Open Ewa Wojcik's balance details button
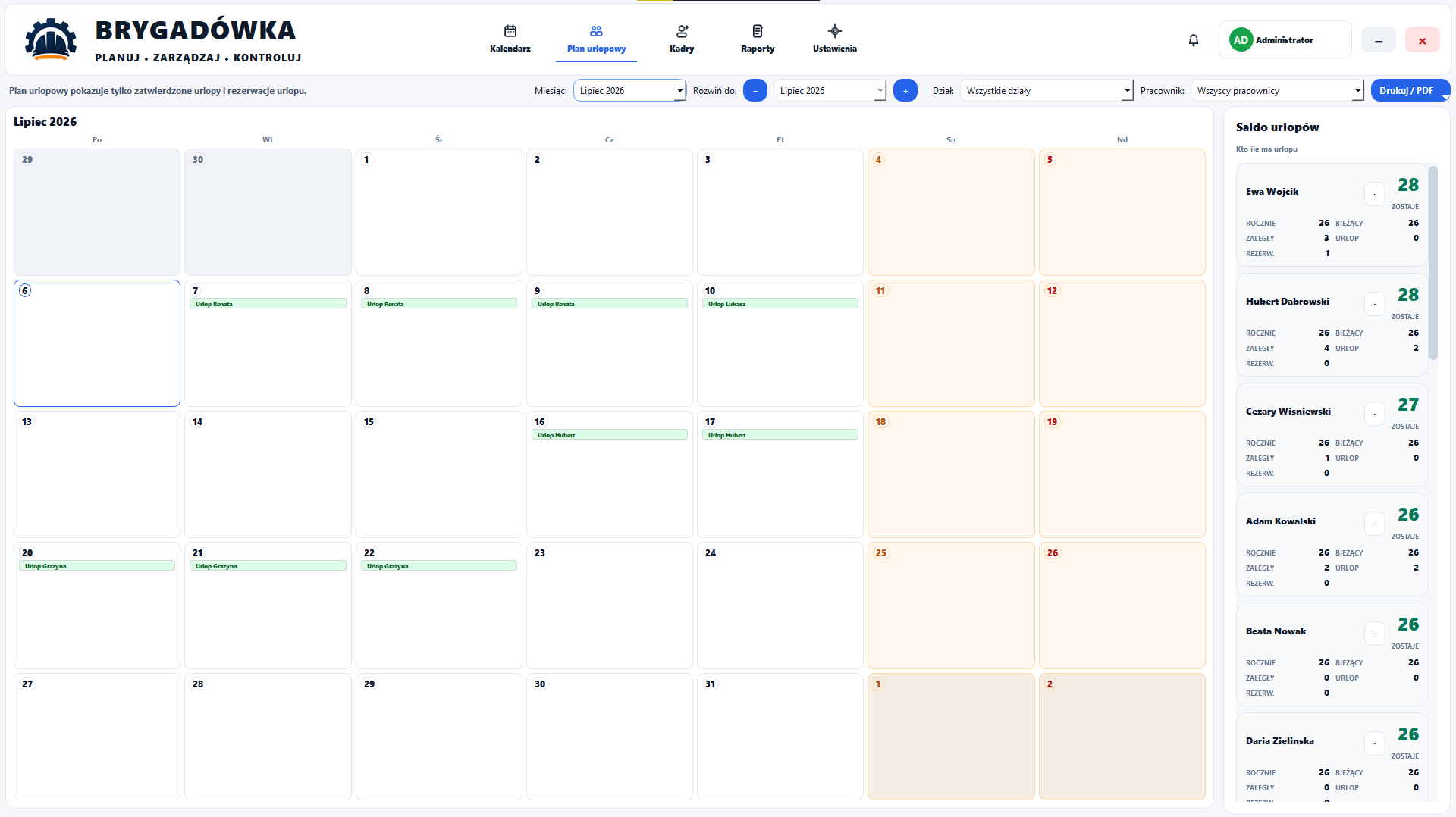 [x=1375, y=194]
